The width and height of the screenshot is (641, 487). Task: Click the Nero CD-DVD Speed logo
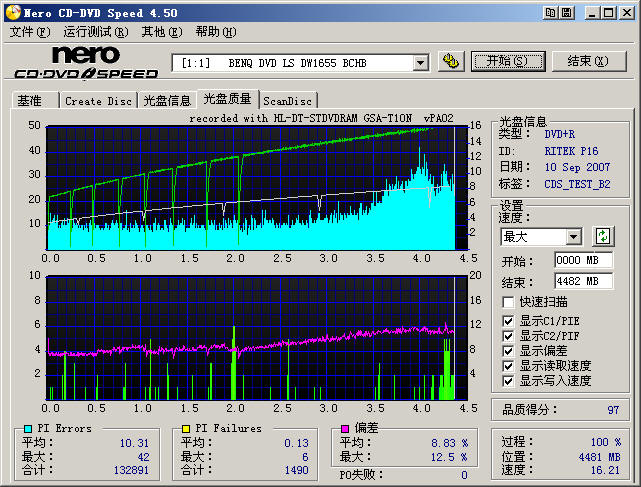86,63
